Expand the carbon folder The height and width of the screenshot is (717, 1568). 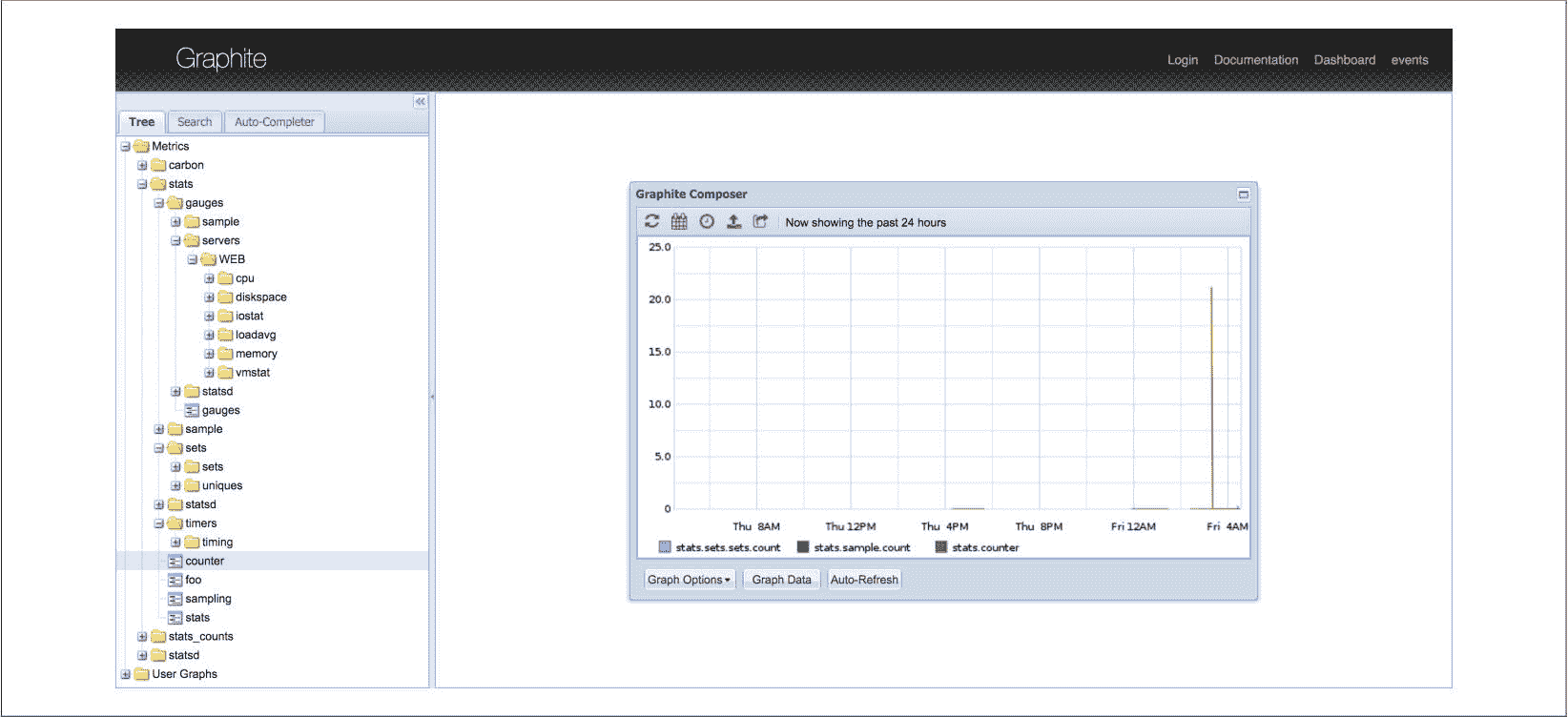point(142,165)
